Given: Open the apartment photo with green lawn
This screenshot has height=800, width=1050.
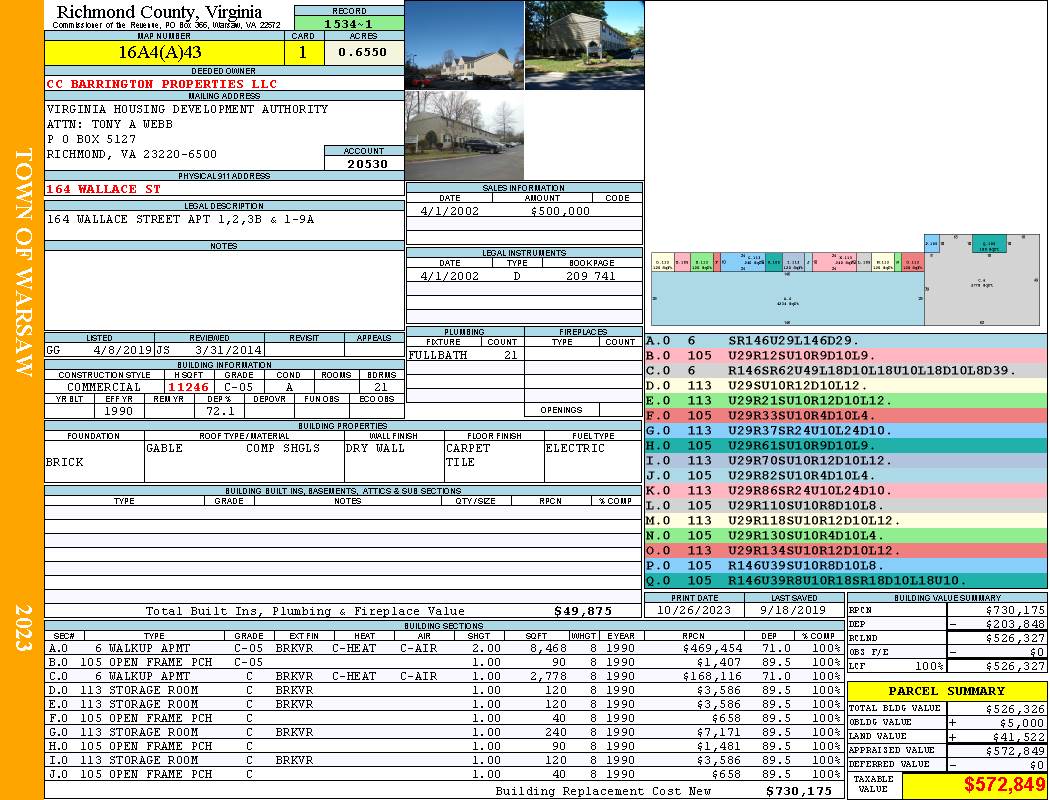Looking at the screenshot, I should click(x=585, y=45).
